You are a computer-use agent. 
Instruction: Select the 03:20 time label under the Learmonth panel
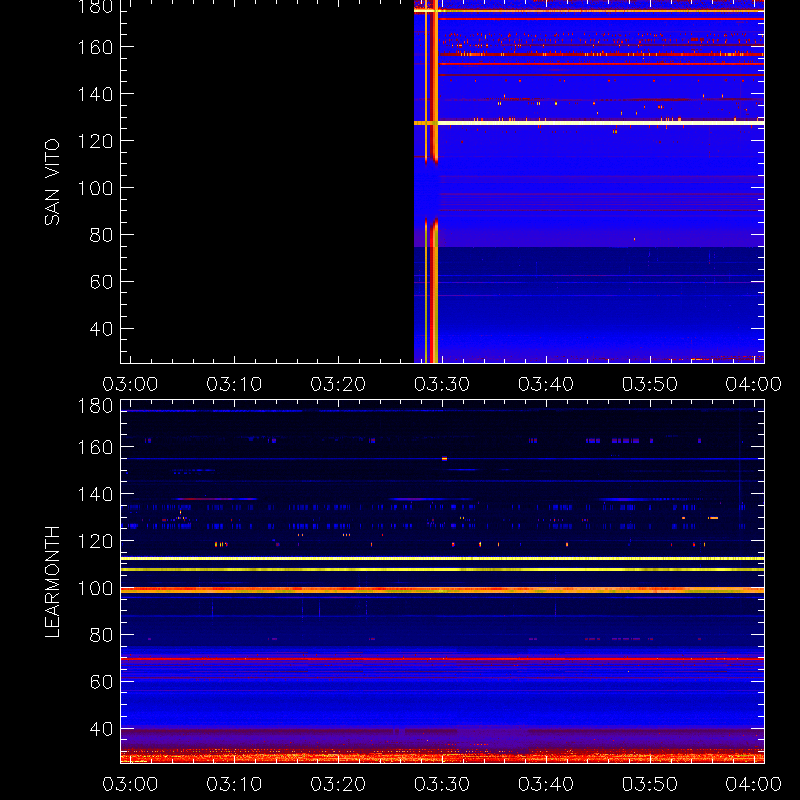(338, 784)
